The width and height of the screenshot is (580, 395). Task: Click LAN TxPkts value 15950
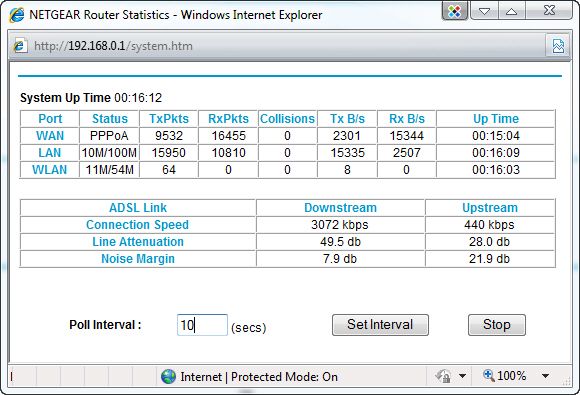point(169,153)
